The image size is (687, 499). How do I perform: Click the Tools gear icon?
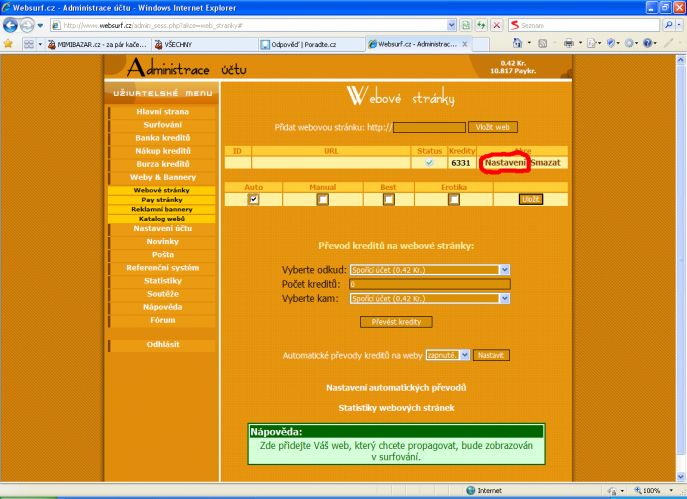click(x=629, y=43)
